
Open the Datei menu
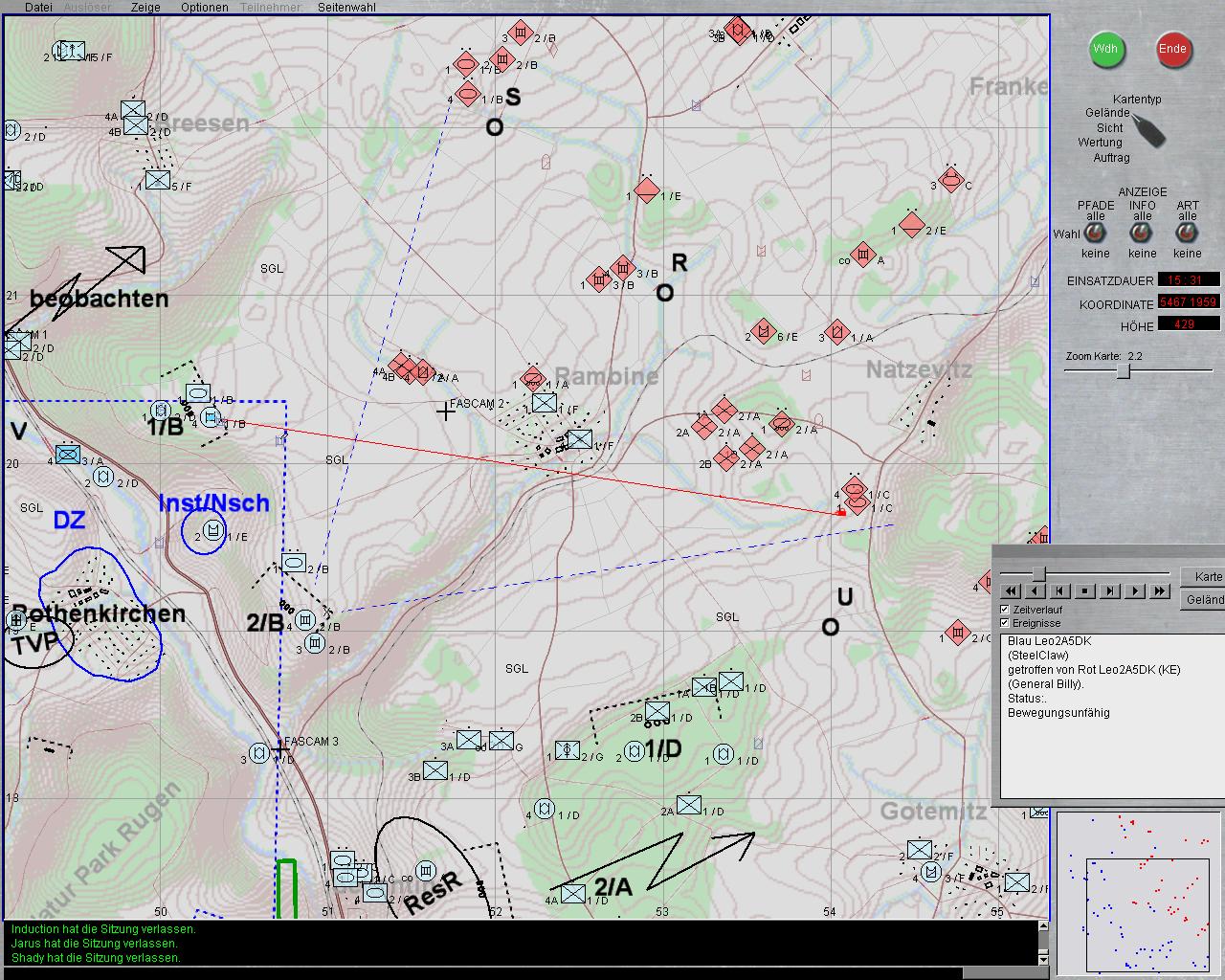(38, 7)
